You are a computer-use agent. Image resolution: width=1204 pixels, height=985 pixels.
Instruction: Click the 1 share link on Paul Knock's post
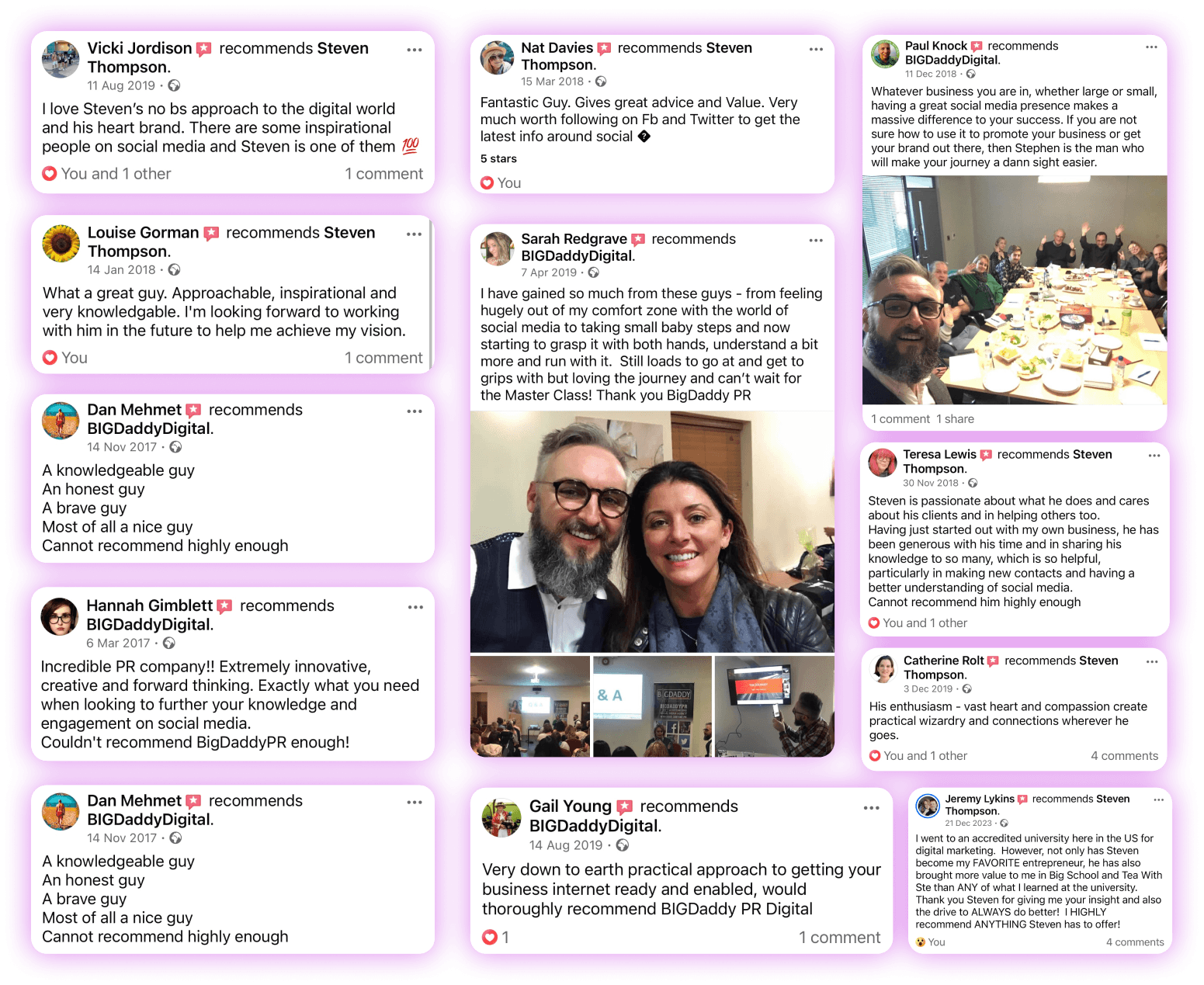coord(955,419)
